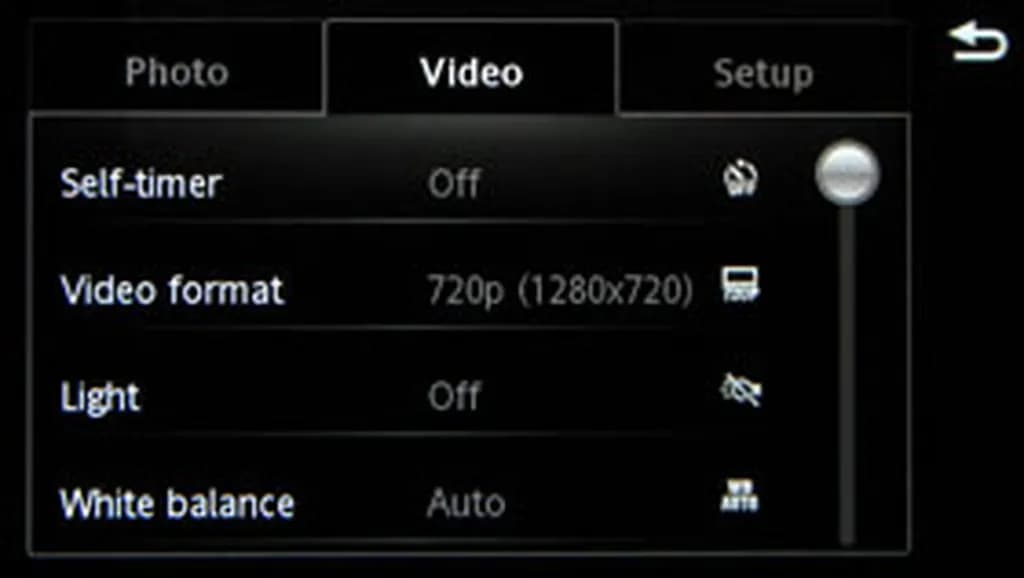The width and height of the screenshot is (1024, 578).
Task: Select the White balance setting label
Action: tap(177, 503)
